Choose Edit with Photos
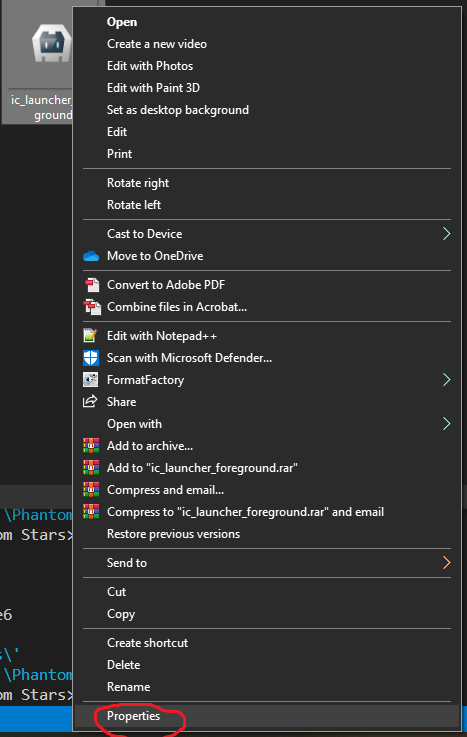Image resolution: width=467 pixels, height=737 pixels. (x=150, y=66)
